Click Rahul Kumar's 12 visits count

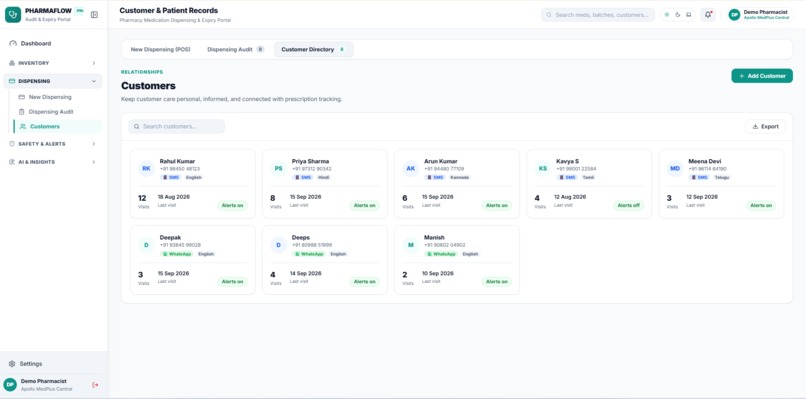click(x=142, y=198)
